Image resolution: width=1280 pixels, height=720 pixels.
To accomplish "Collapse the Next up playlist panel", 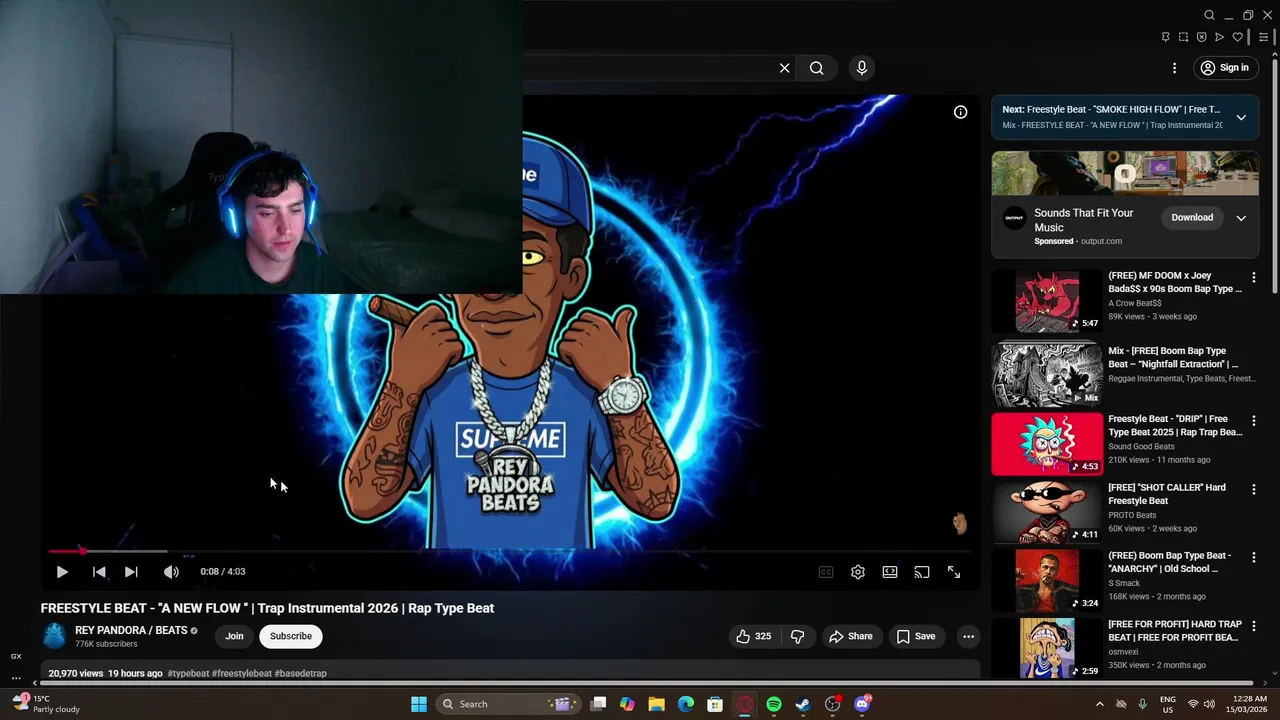I will pos(1241,117).
